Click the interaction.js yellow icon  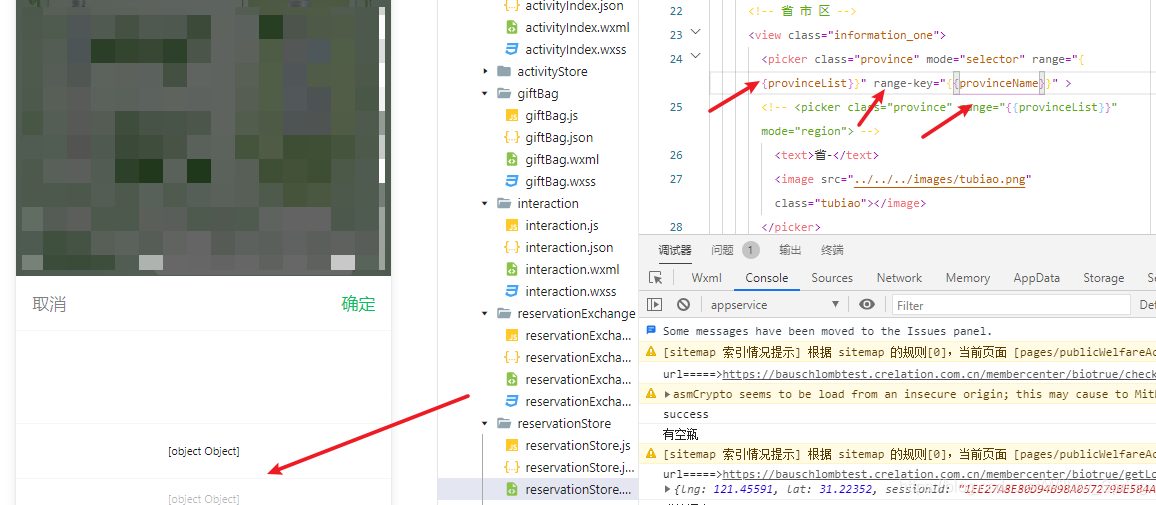click(x=512, y=226)
